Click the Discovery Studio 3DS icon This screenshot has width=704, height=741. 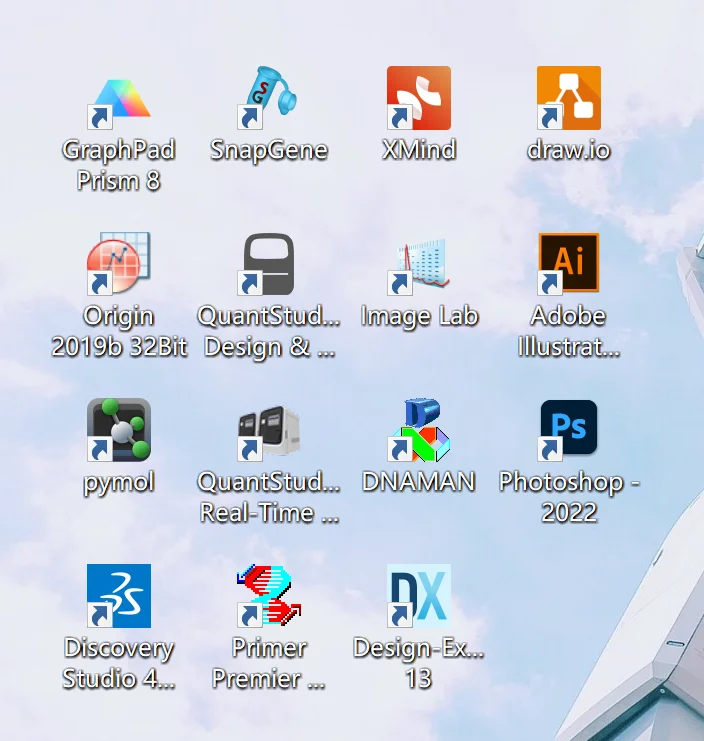click(119, 595)
